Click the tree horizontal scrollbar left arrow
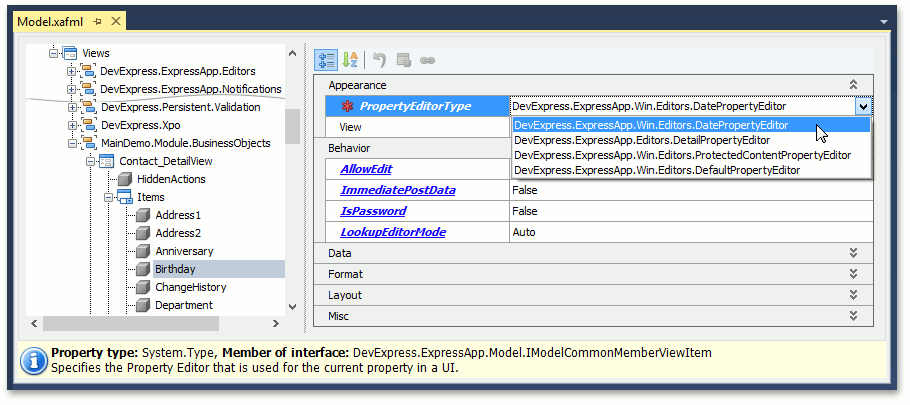Image resolution: width=910 pixels, height=405 pixels. pos(34,323)
